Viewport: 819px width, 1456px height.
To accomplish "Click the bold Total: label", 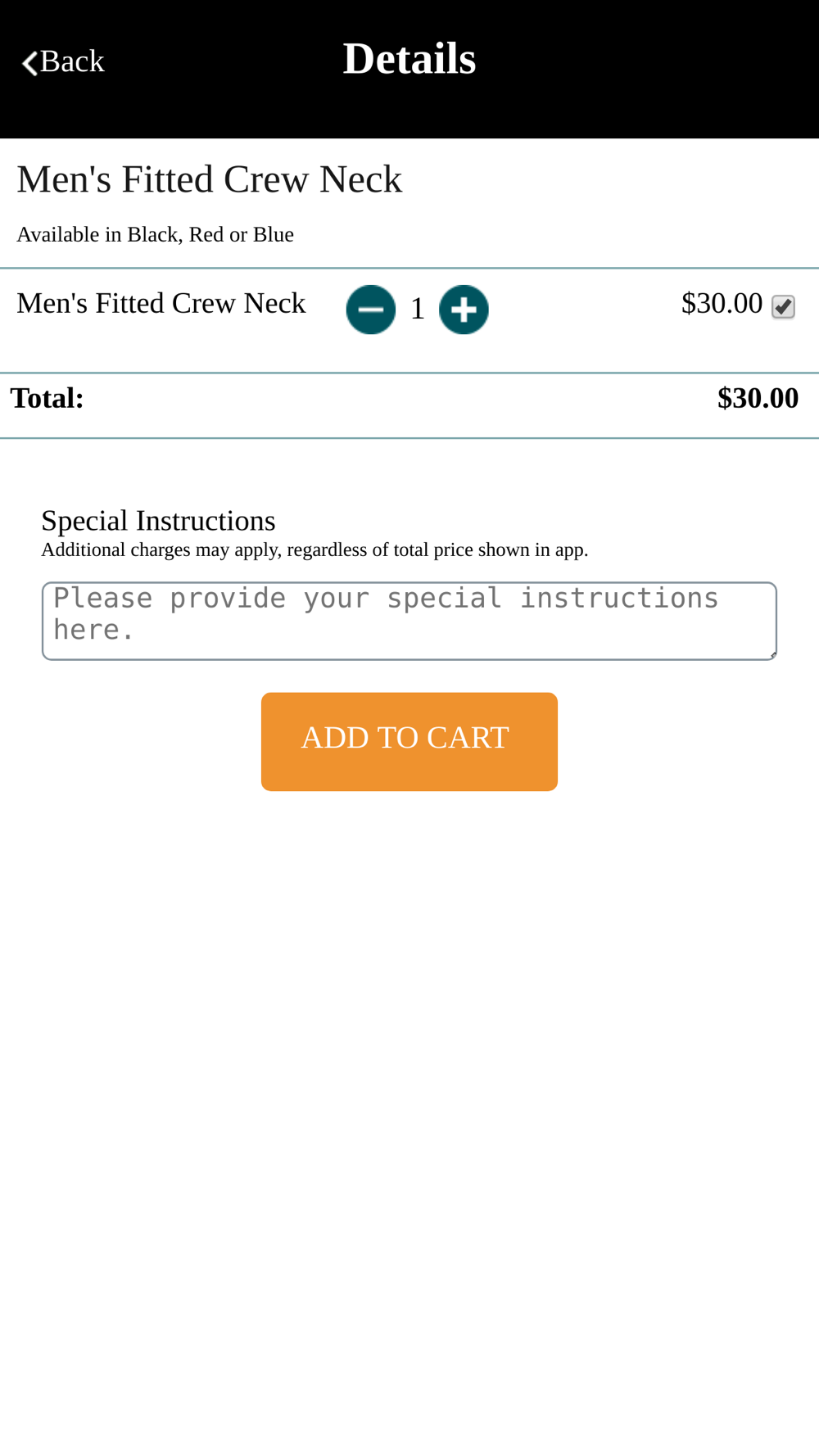I will coord(48,399).
